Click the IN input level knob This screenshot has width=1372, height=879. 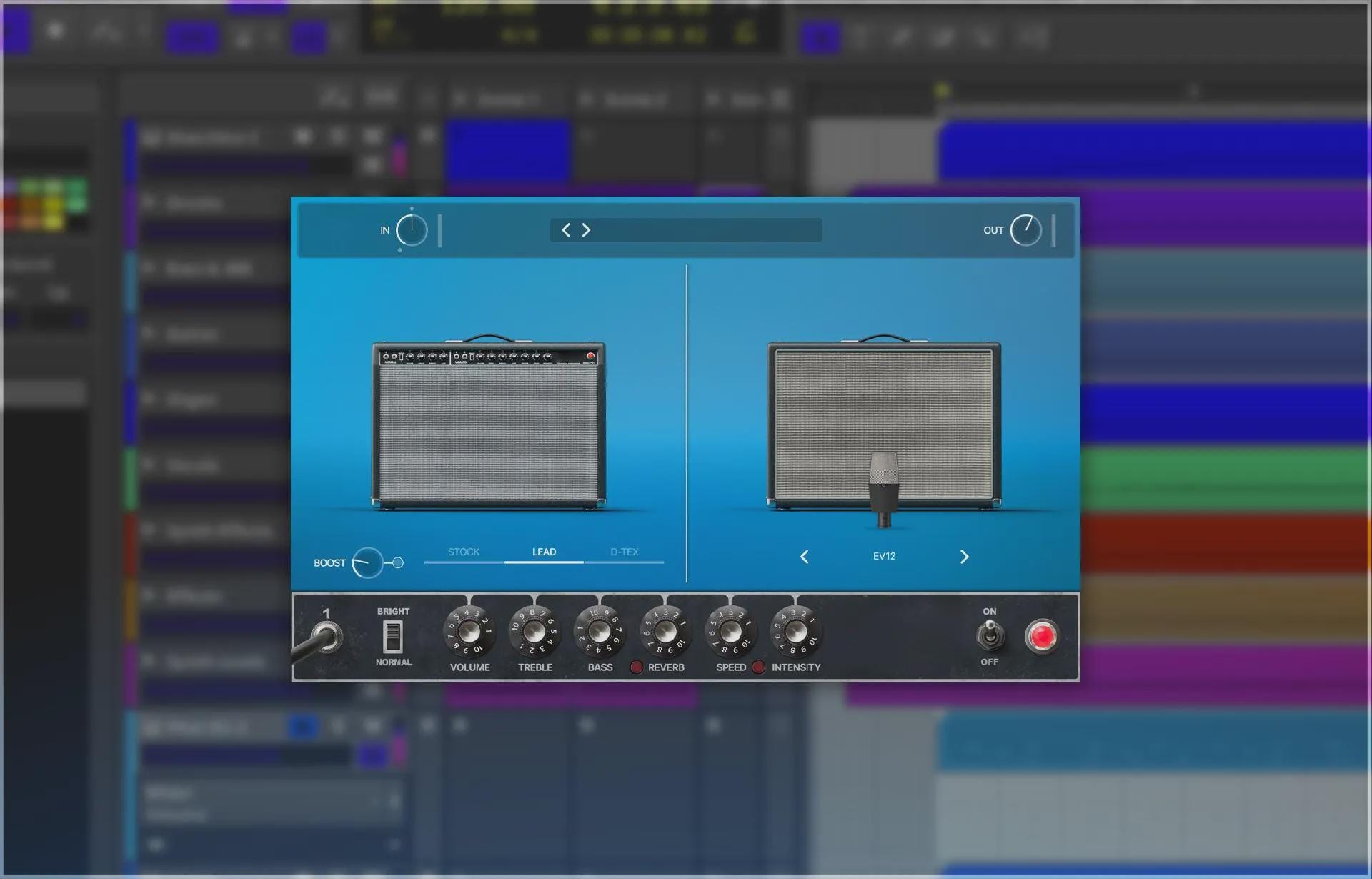pos(412,230)
